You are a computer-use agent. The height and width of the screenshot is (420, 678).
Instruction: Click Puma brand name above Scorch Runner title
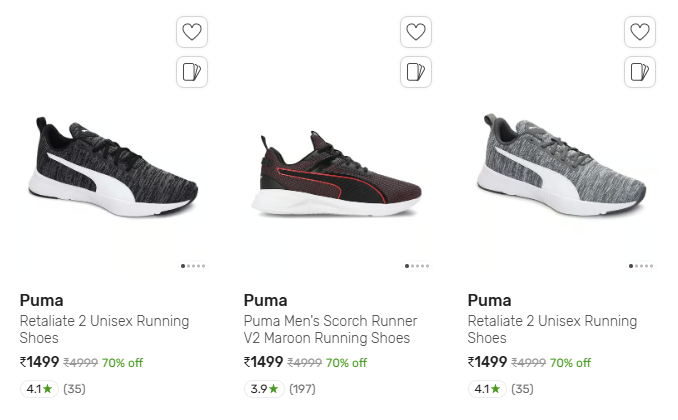click(266, 300)
